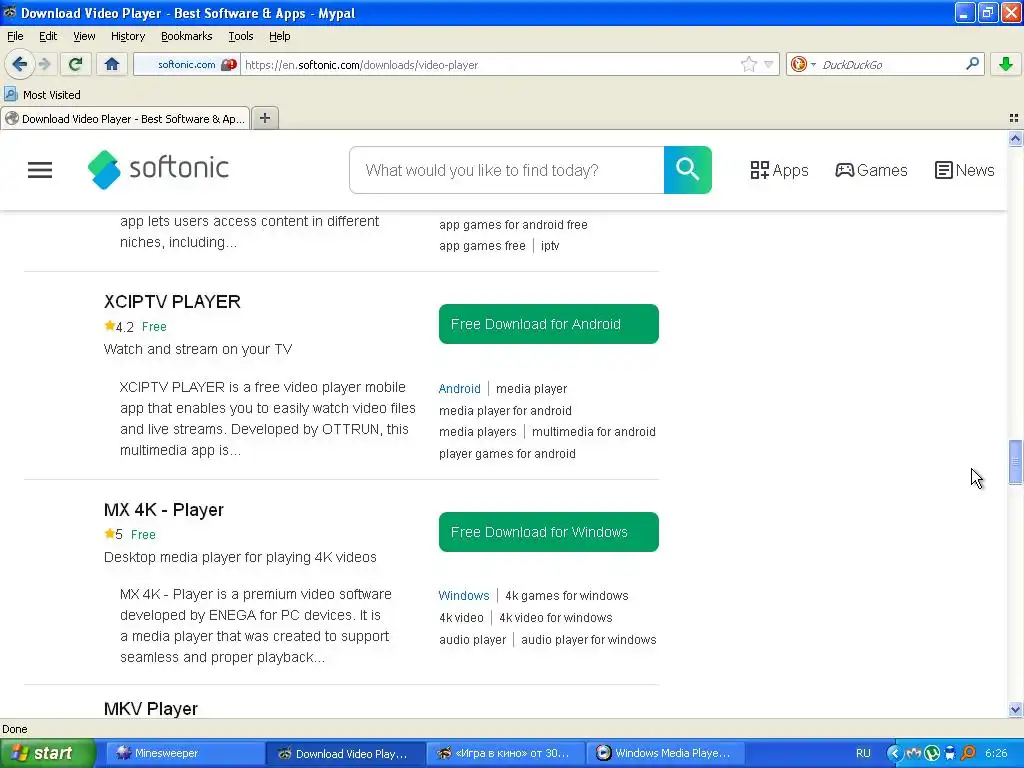Open the Games section
The image size is (1024, 768).
pos(871,170)
